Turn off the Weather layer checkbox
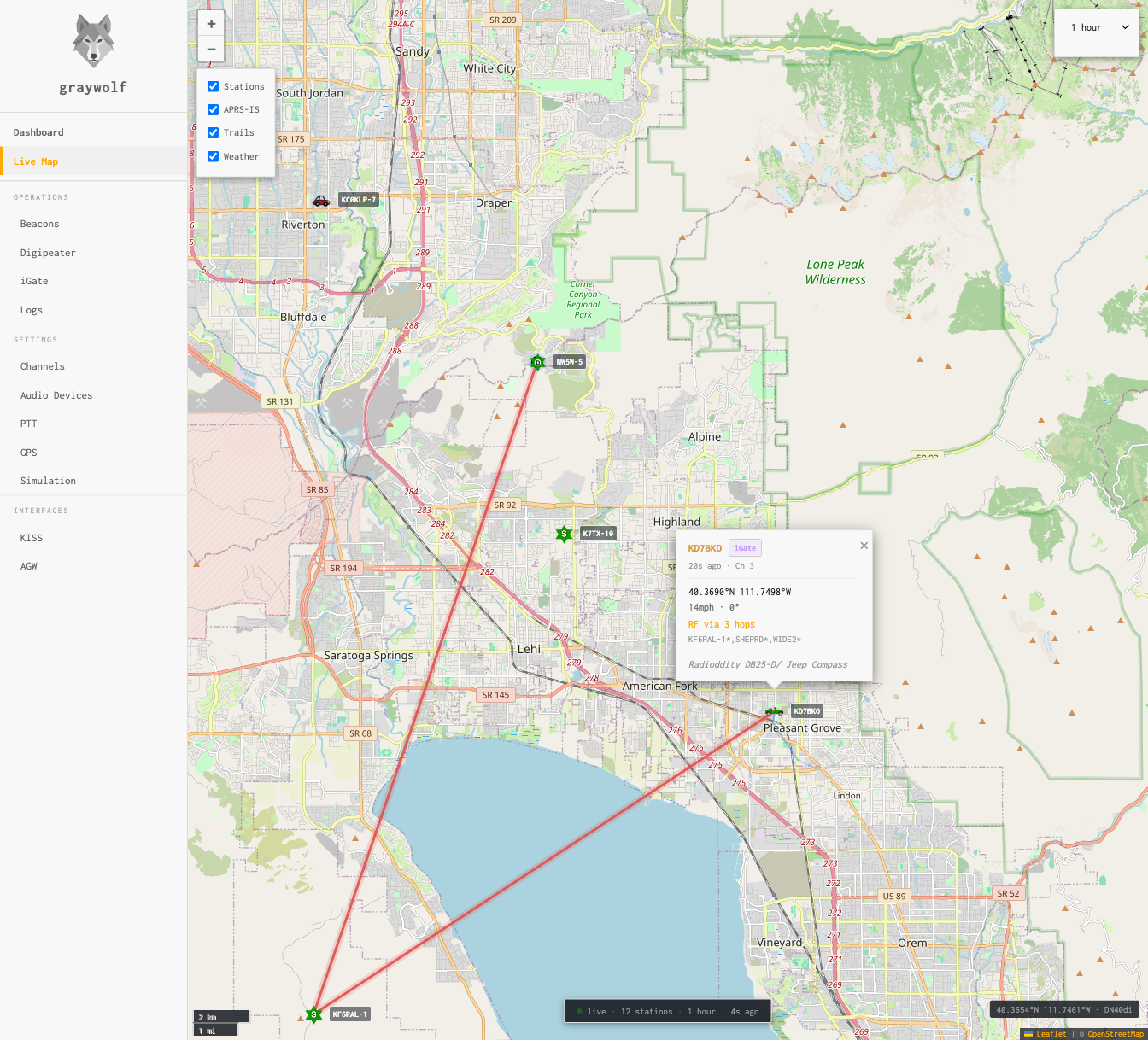The width and height of the screenshot is (1148, 1040). coord(213,156)
